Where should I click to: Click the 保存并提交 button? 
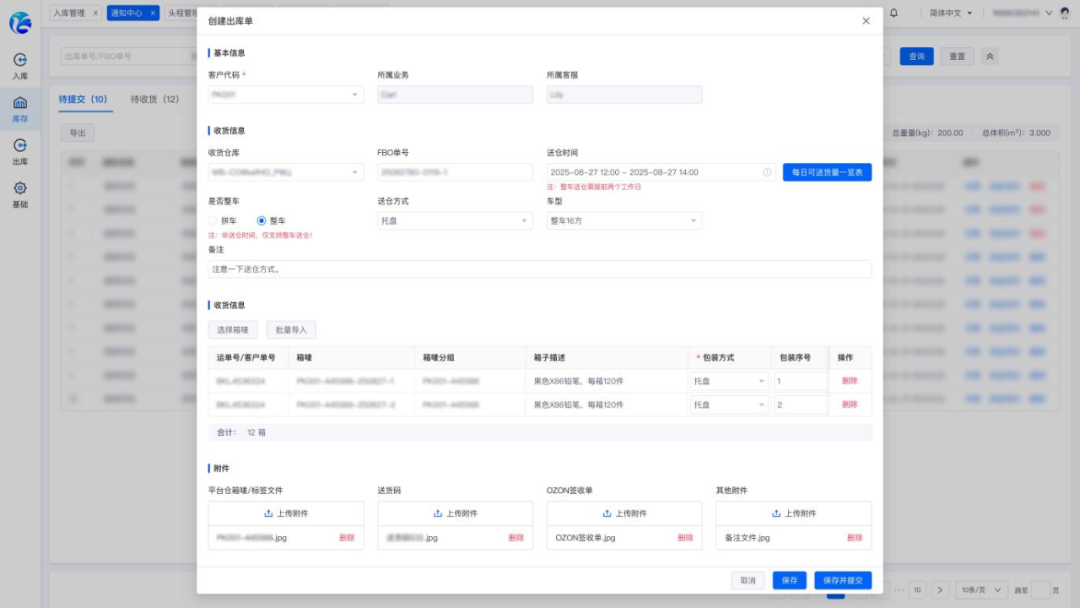(x=842, y=580)
